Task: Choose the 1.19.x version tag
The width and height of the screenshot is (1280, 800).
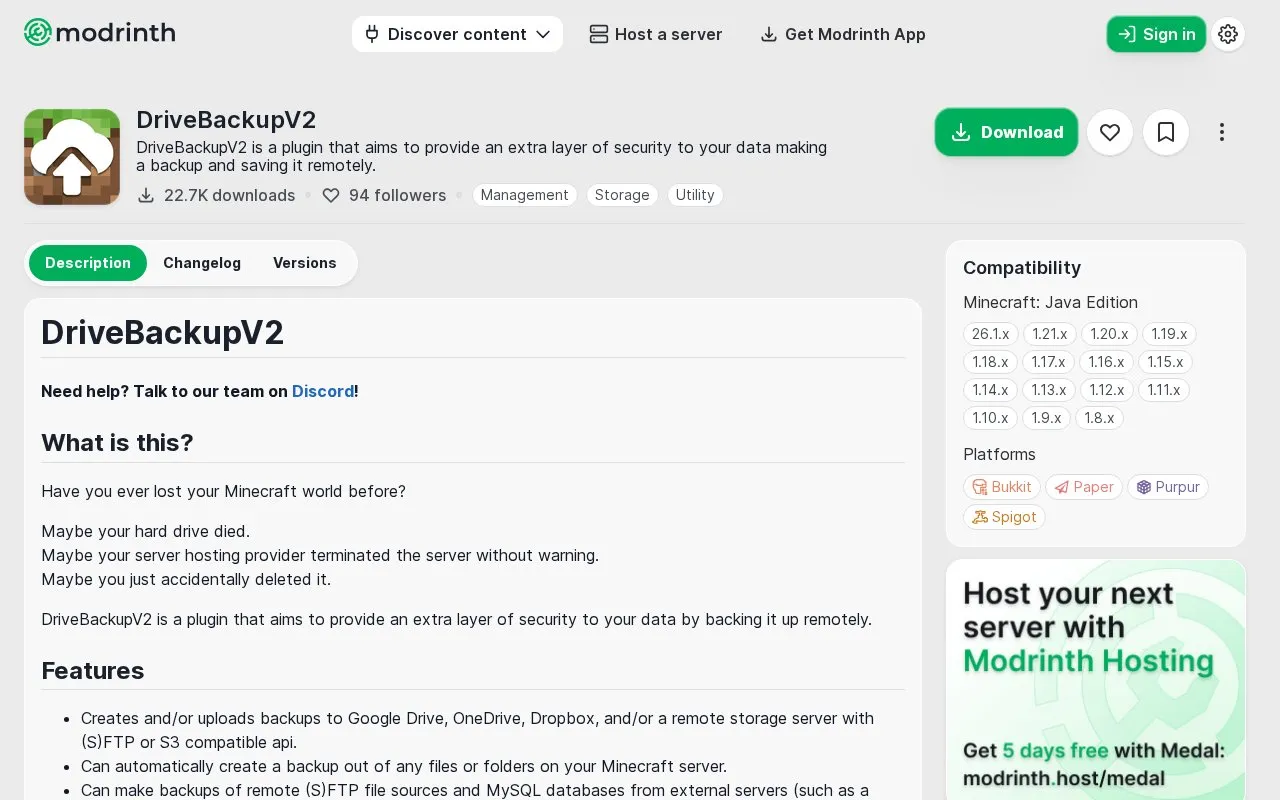Action: pos(1169,334)
